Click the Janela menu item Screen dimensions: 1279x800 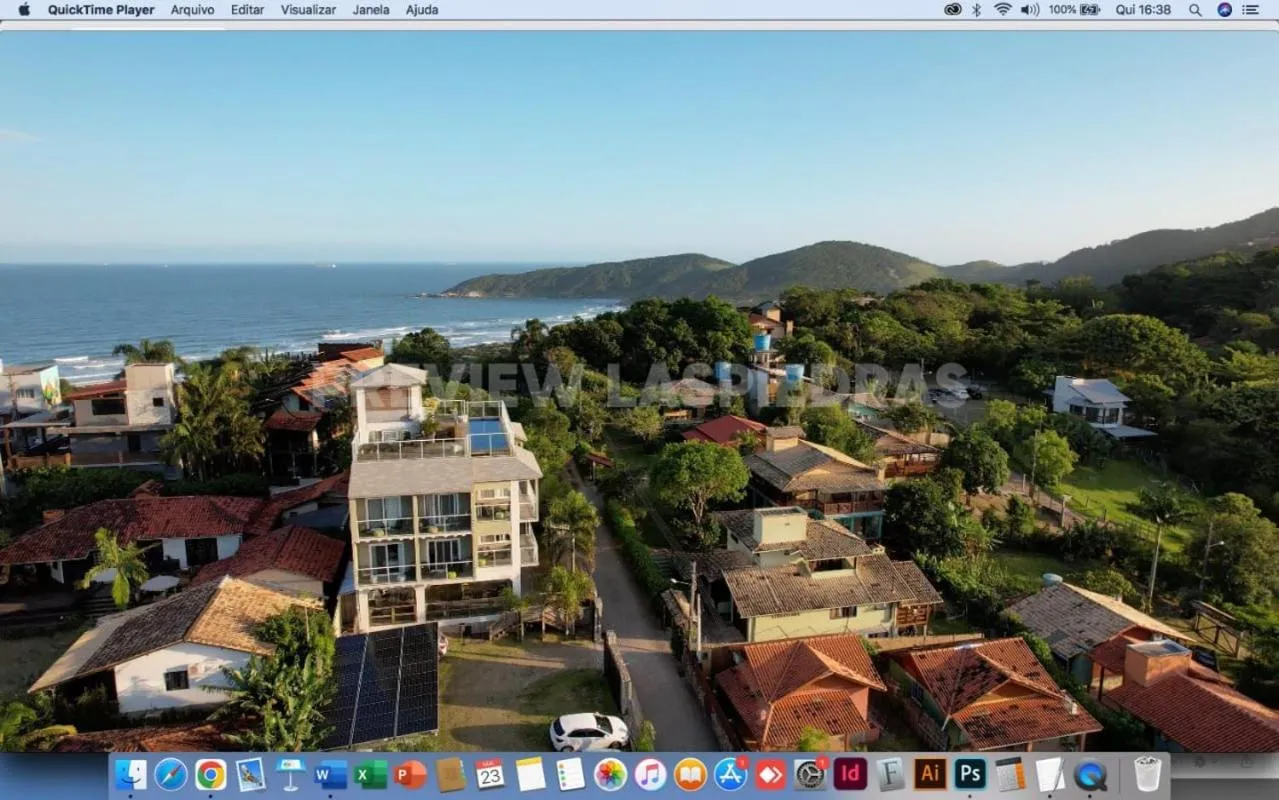point(371,10)
